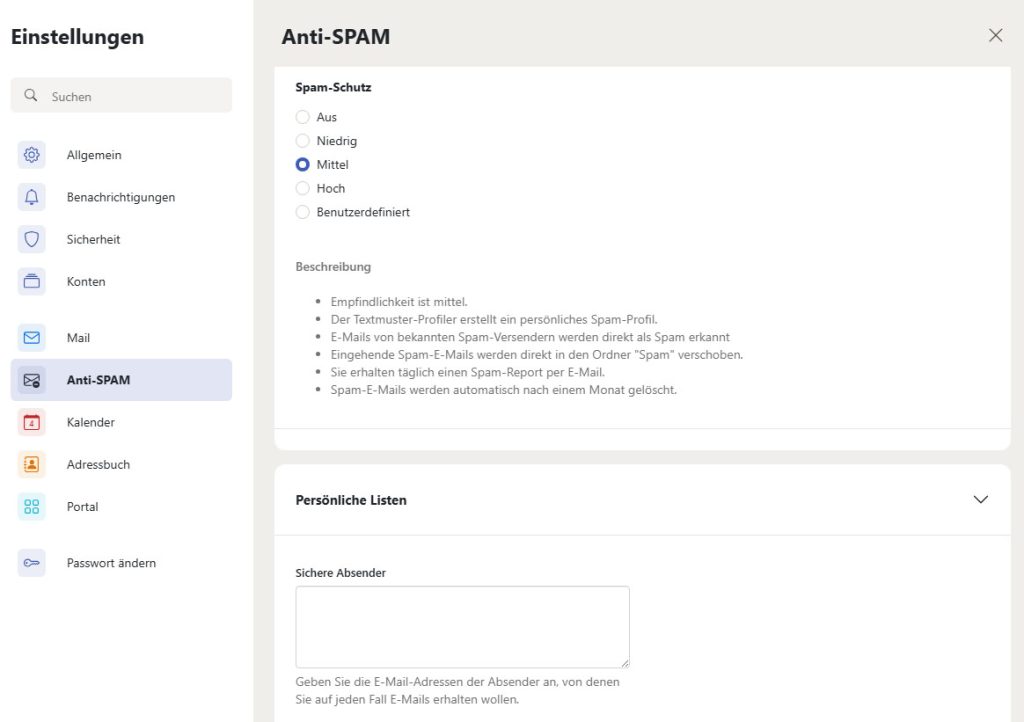This screenshot has height=722, width=1024.
Task: Click the Allgemein gear icon
Action: click(x=32, y=155)
